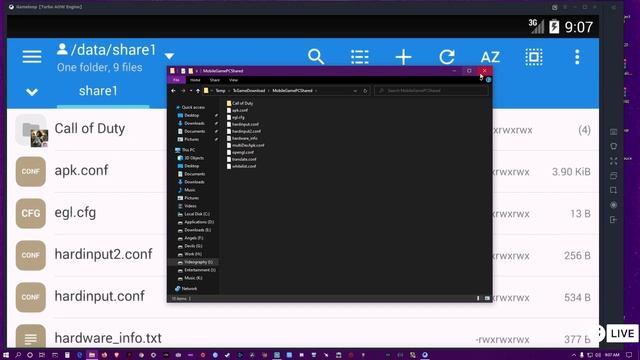
Task: Go back in Explorer navigation
Action: [x=173, y=91]
